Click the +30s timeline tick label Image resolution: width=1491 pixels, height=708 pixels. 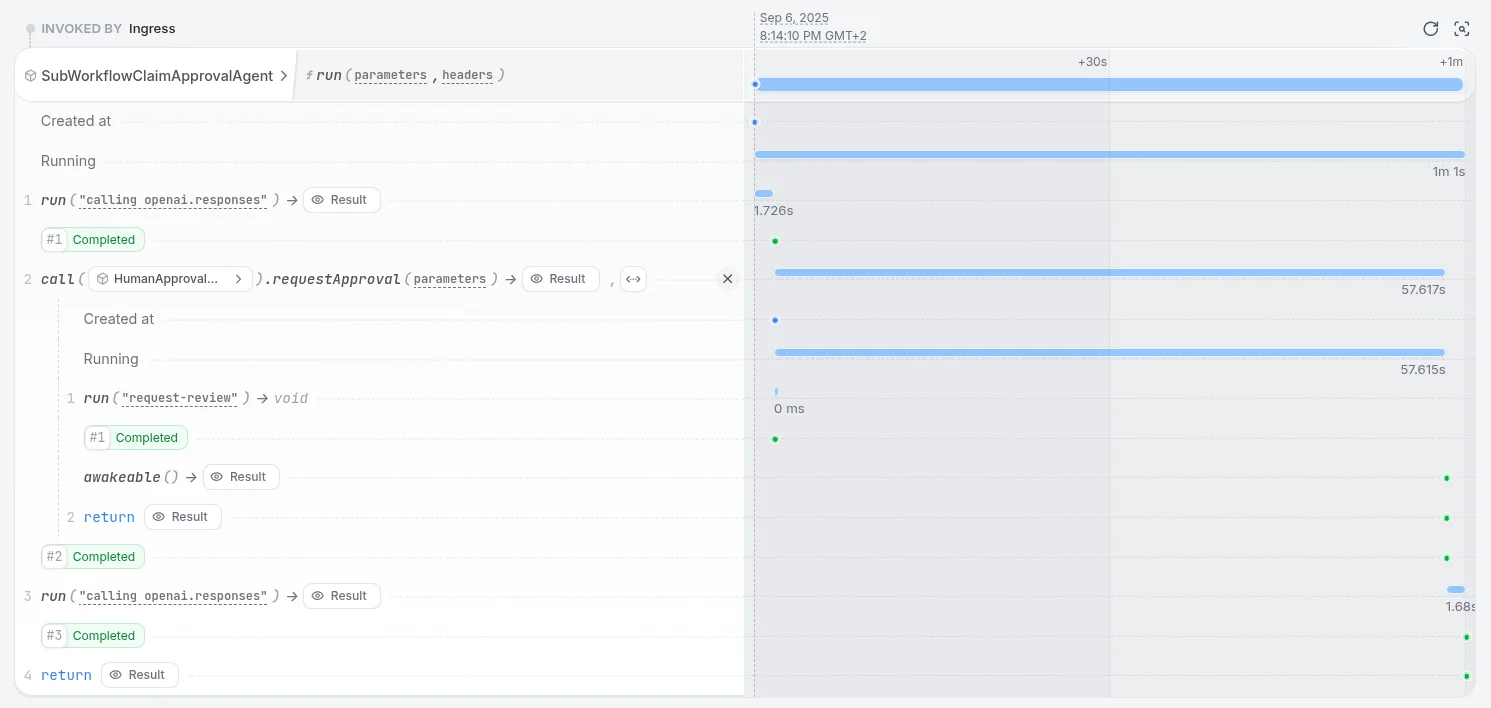[1092, 62]
